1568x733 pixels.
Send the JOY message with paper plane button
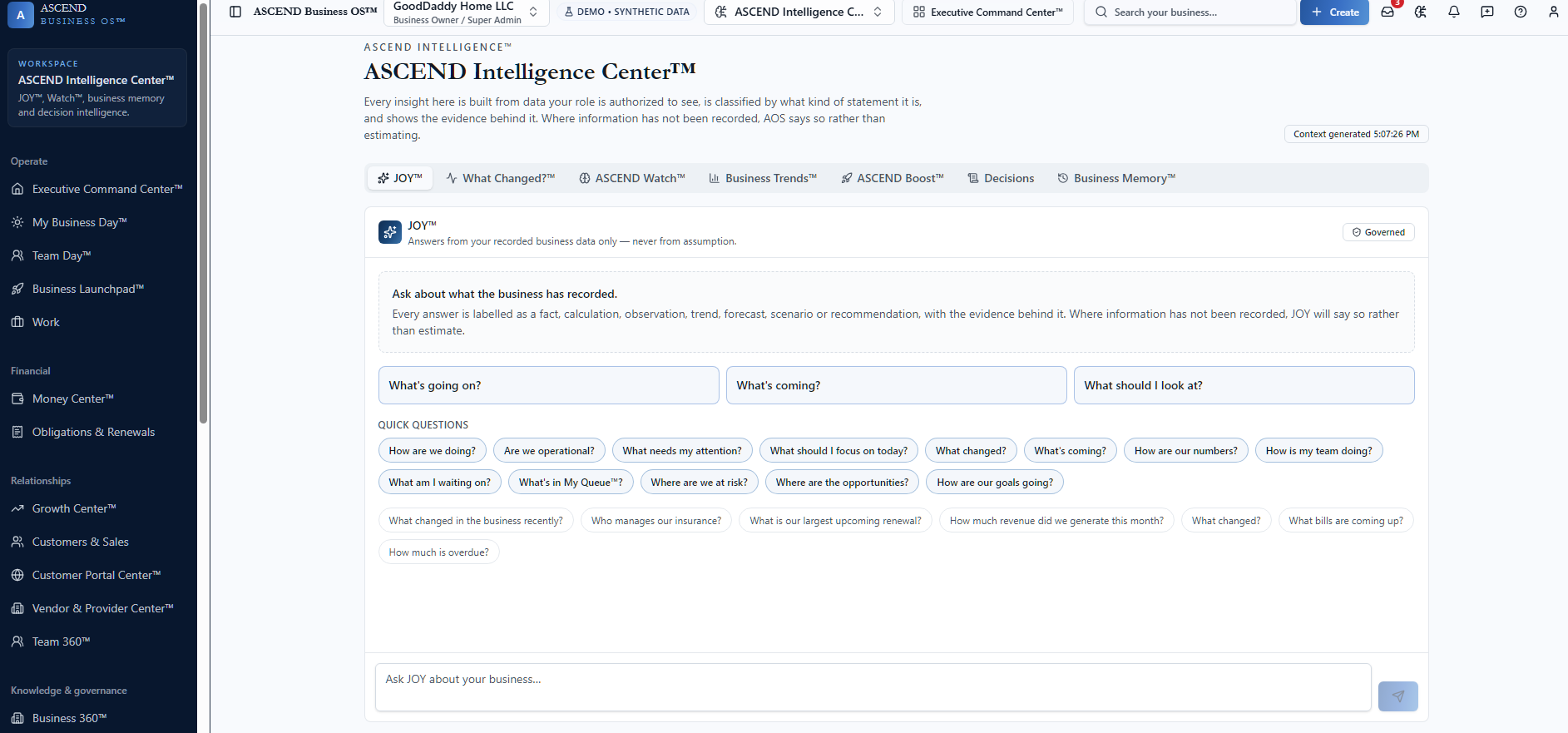[1398, 696]
